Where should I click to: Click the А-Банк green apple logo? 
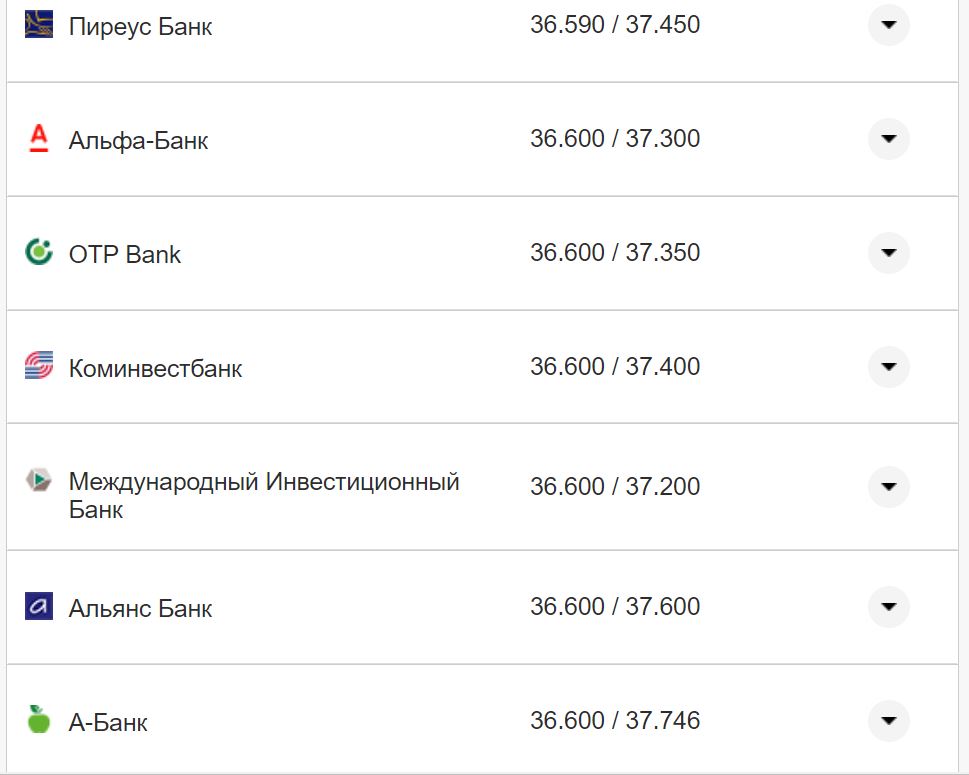38,720
